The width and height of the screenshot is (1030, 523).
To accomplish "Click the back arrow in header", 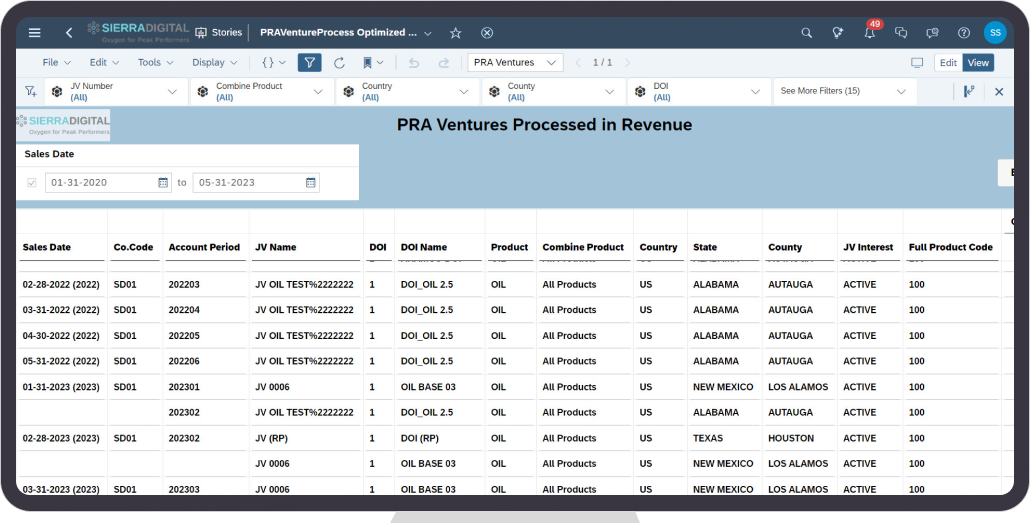I will pos(68,33).
